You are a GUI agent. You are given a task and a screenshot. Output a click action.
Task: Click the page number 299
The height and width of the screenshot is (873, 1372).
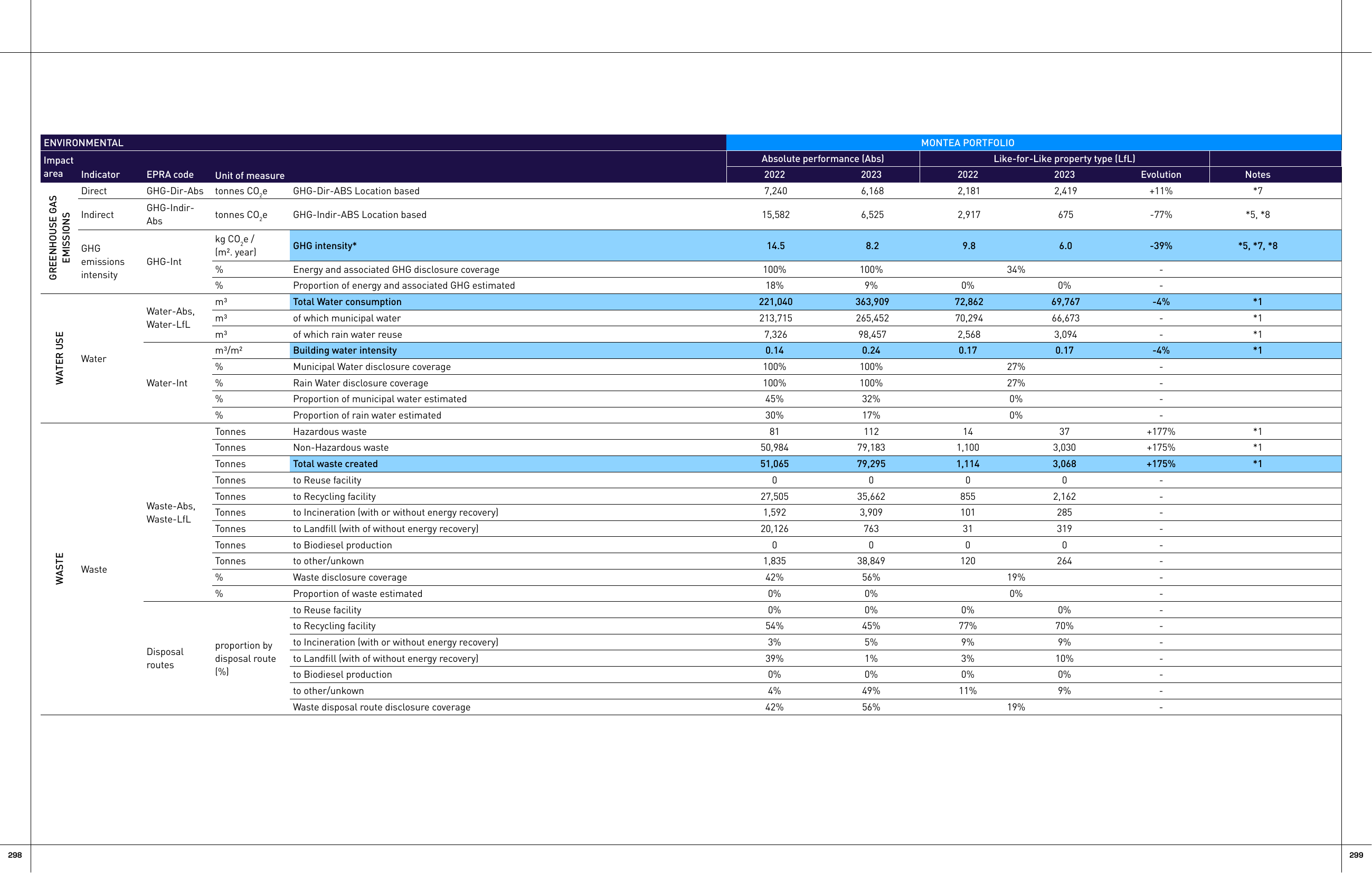click(1357, 856)
